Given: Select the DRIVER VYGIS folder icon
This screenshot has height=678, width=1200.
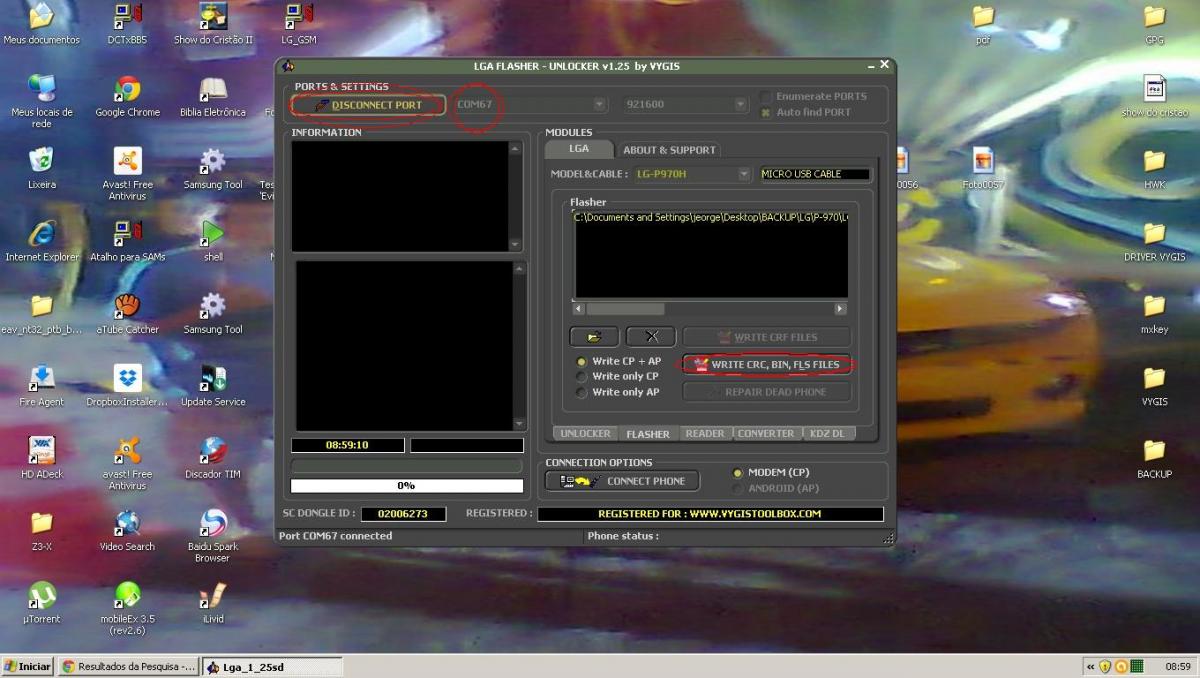Looking at the screenshot, I should (1154, 240).
